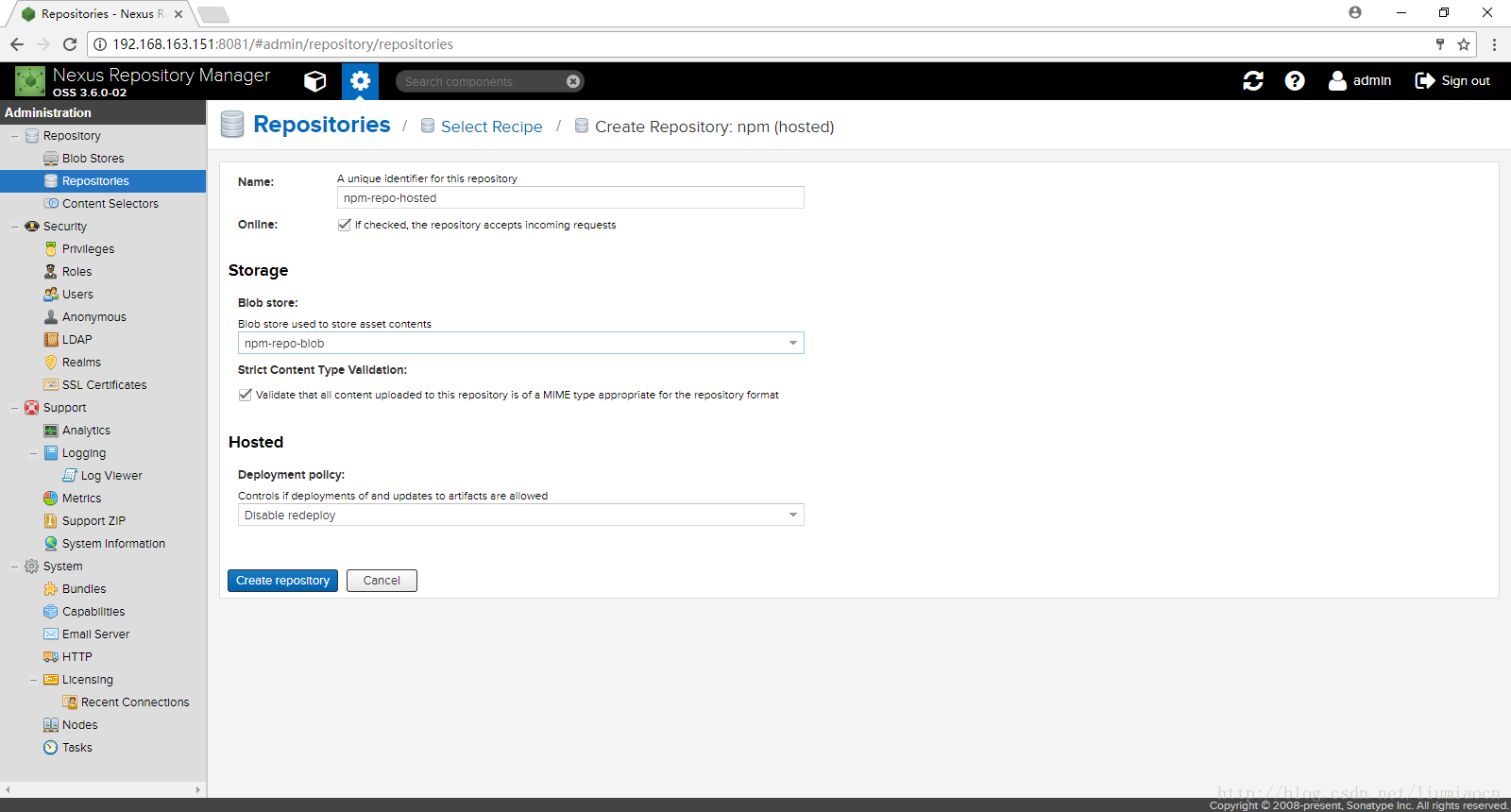
Task: Click the Sign out link text
Action: tap(1466, 81)
